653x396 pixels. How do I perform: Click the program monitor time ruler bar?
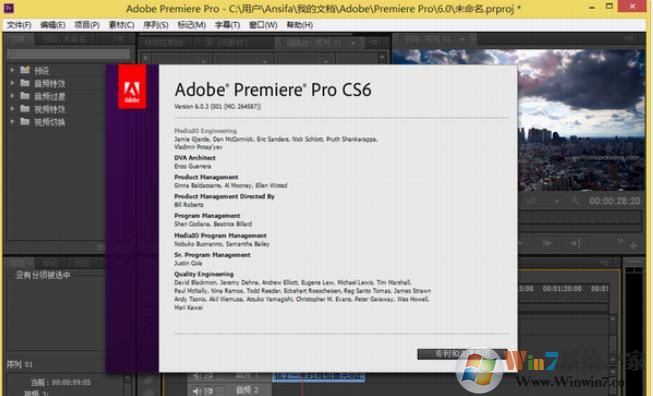click(x=581, y=217)
